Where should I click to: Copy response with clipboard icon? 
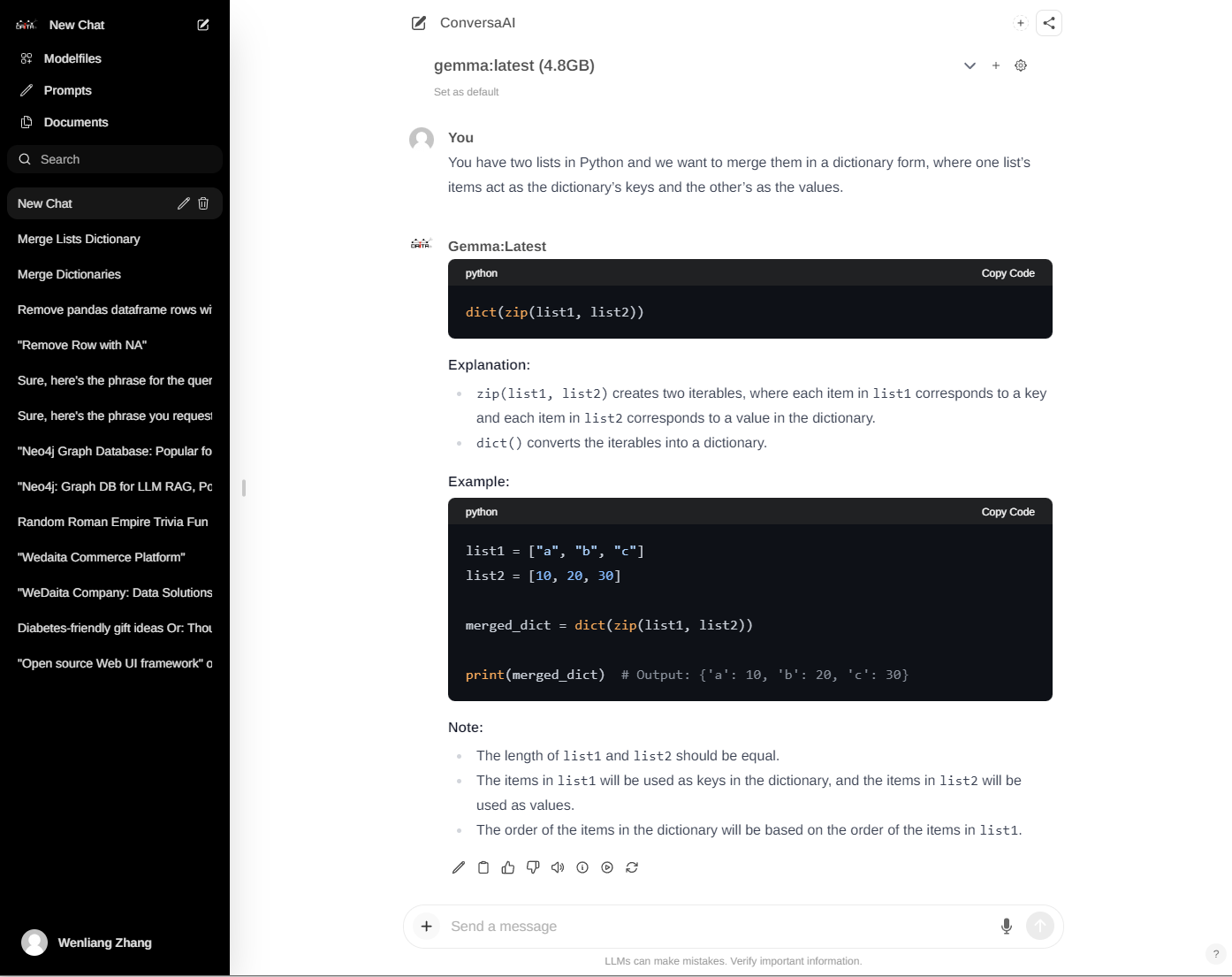tap(483, 867)
